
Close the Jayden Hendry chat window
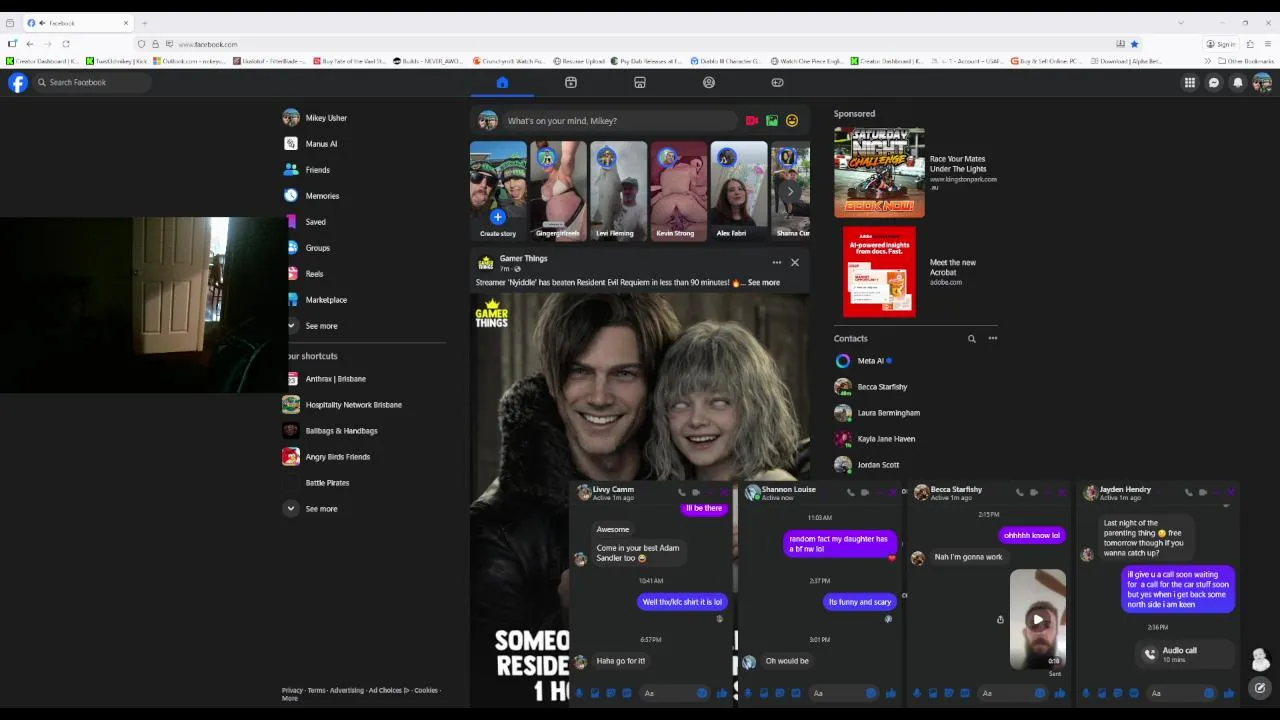1232,492
